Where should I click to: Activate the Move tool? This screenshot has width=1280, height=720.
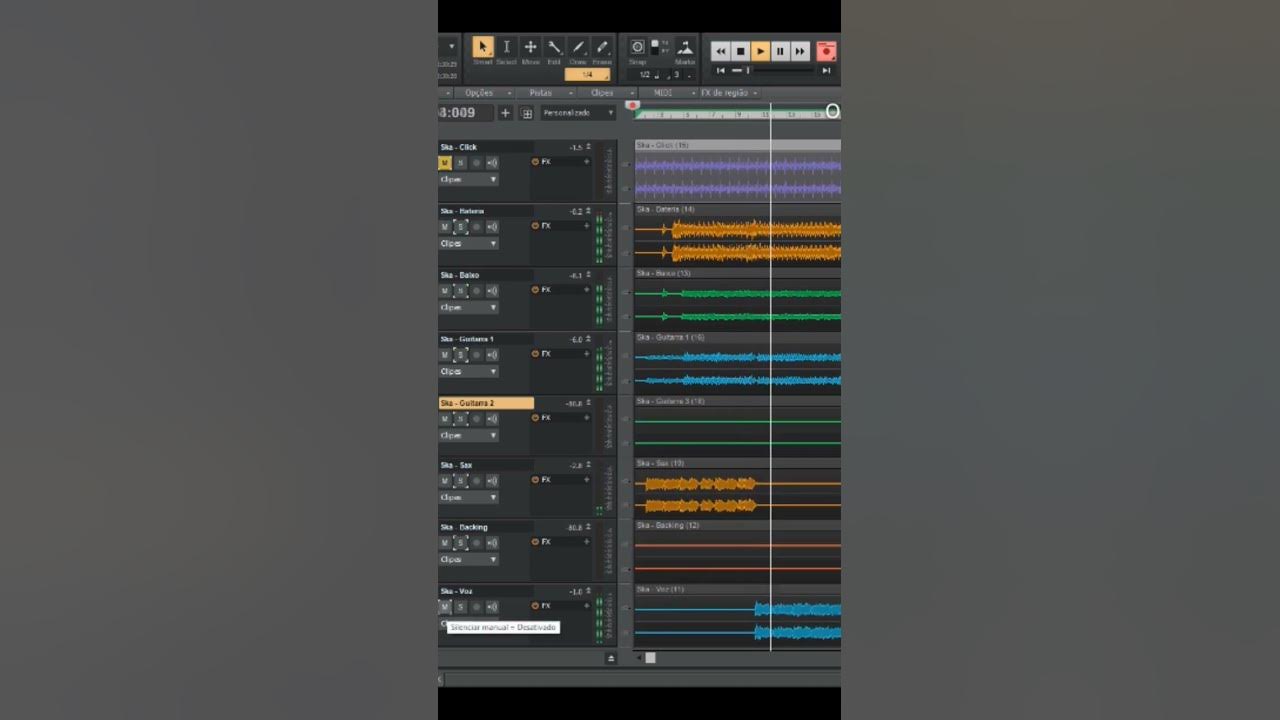click(x=531, y=47)
